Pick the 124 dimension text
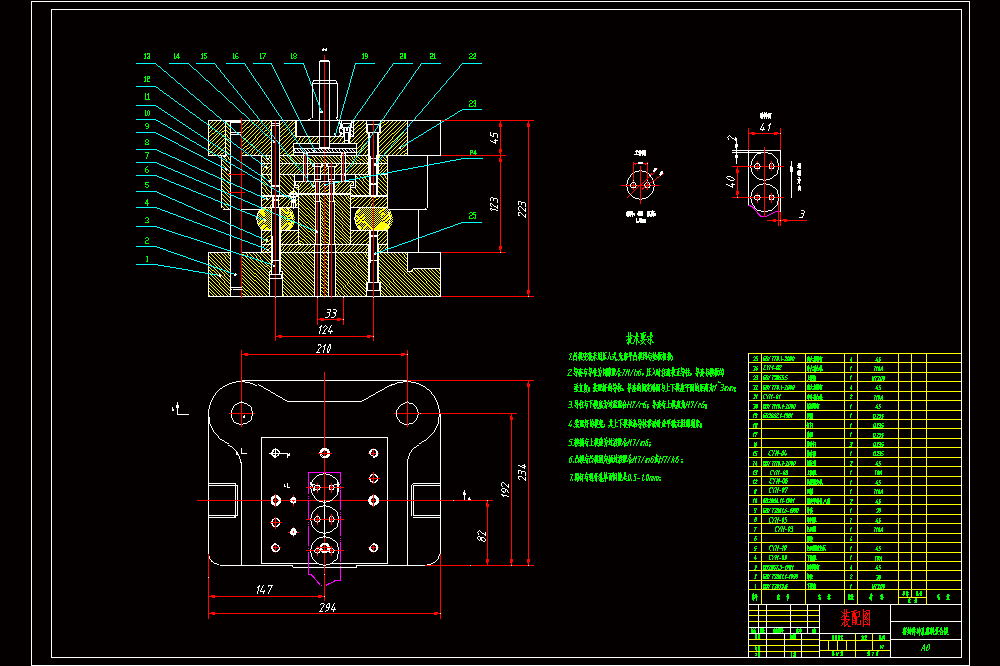The width and height of the screenshot is (1000, 666). pyautogui.click(x=325, y=329)
